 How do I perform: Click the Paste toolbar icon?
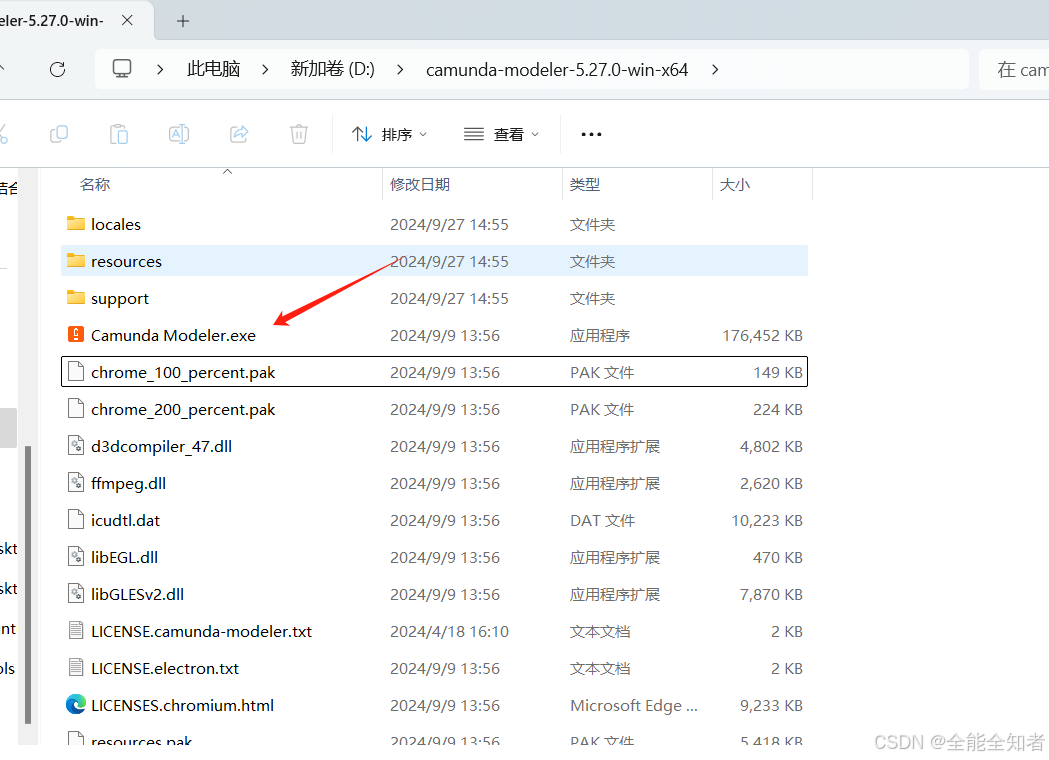pos(118,134)
